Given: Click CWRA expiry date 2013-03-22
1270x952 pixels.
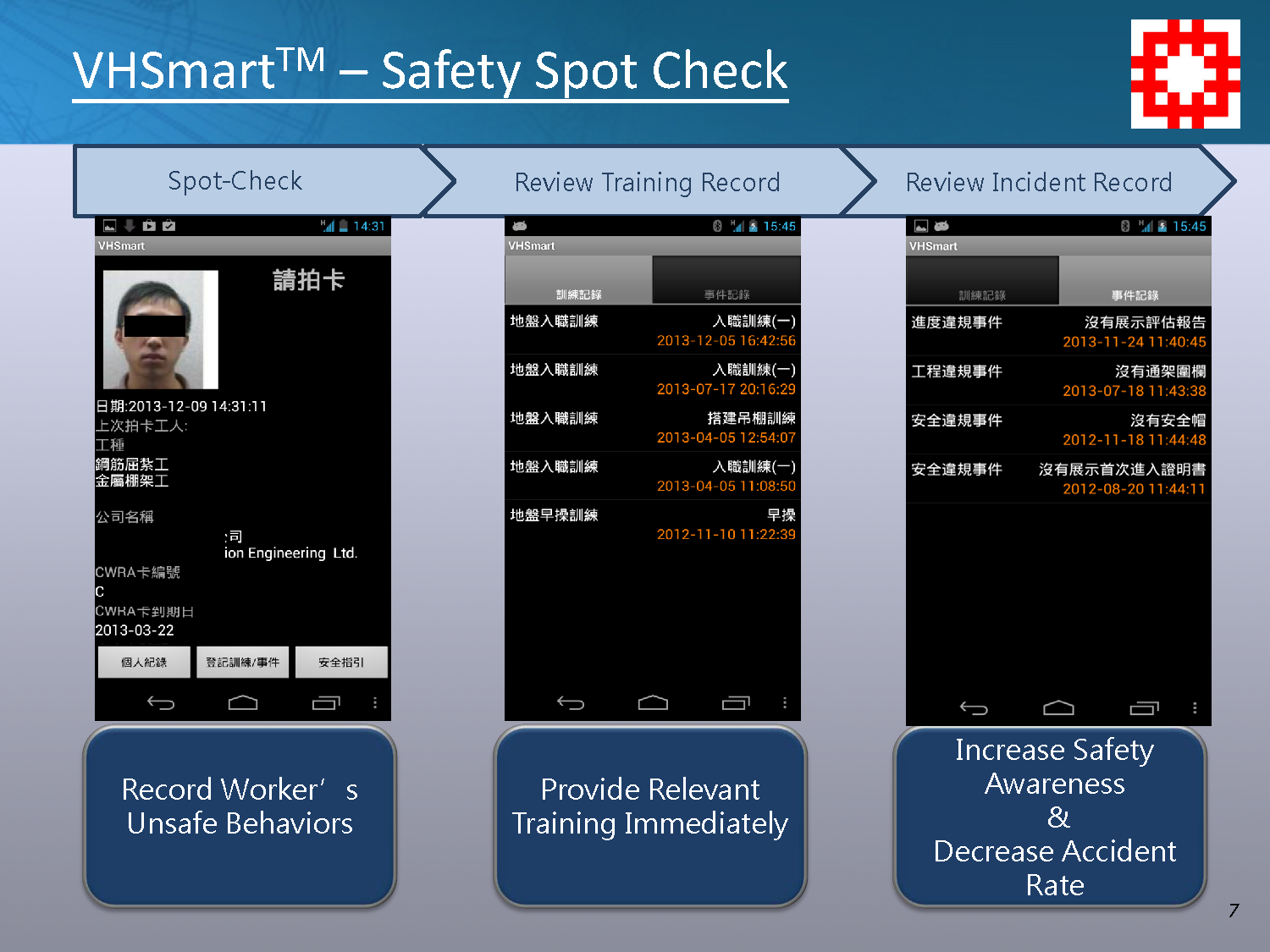Looking at the screenshot, I should coord(135,630).
